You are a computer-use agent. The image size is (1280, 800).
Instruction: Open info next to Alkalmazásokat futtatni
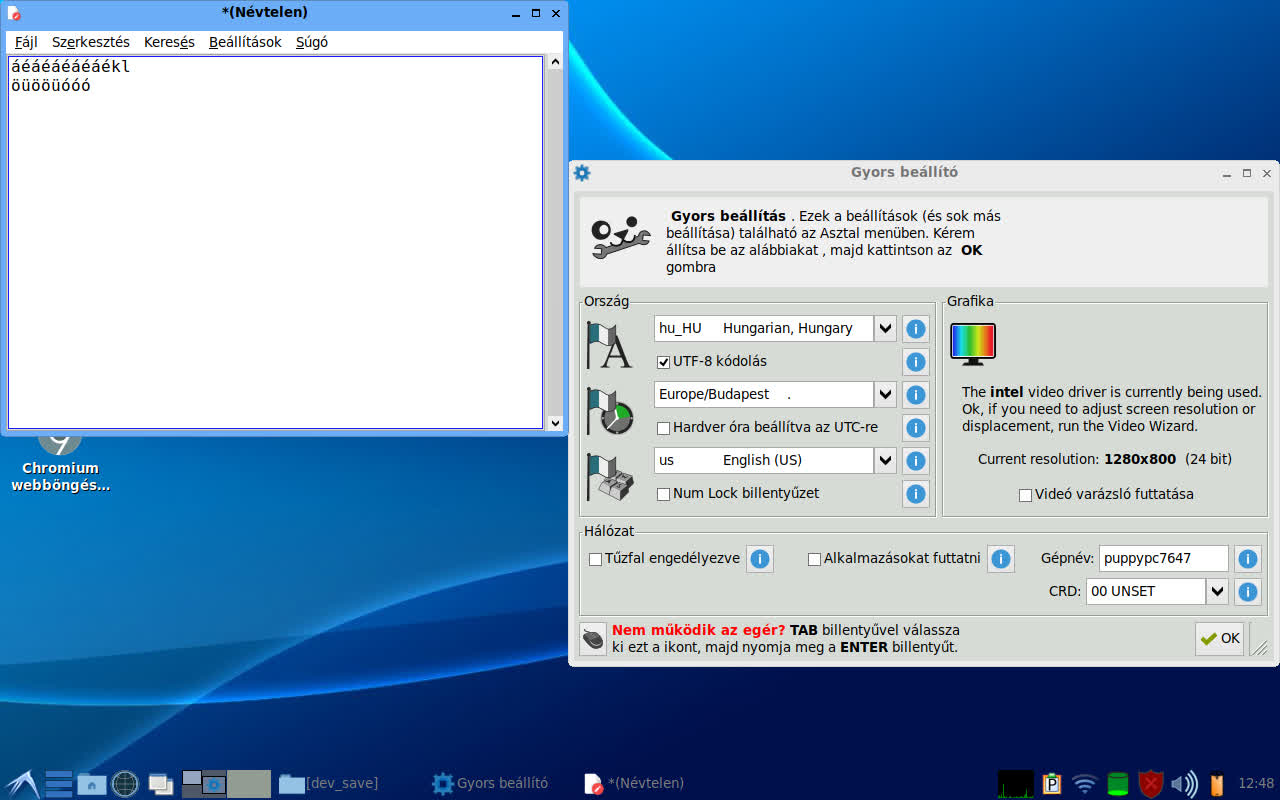click(1001, 559)
